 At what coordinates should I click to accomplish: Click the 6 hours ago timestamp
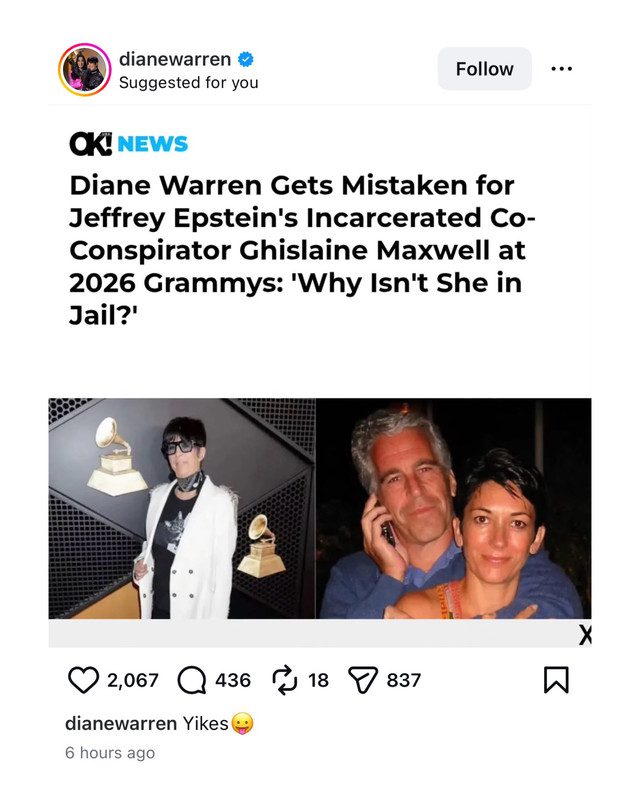[x=110, y=753]
